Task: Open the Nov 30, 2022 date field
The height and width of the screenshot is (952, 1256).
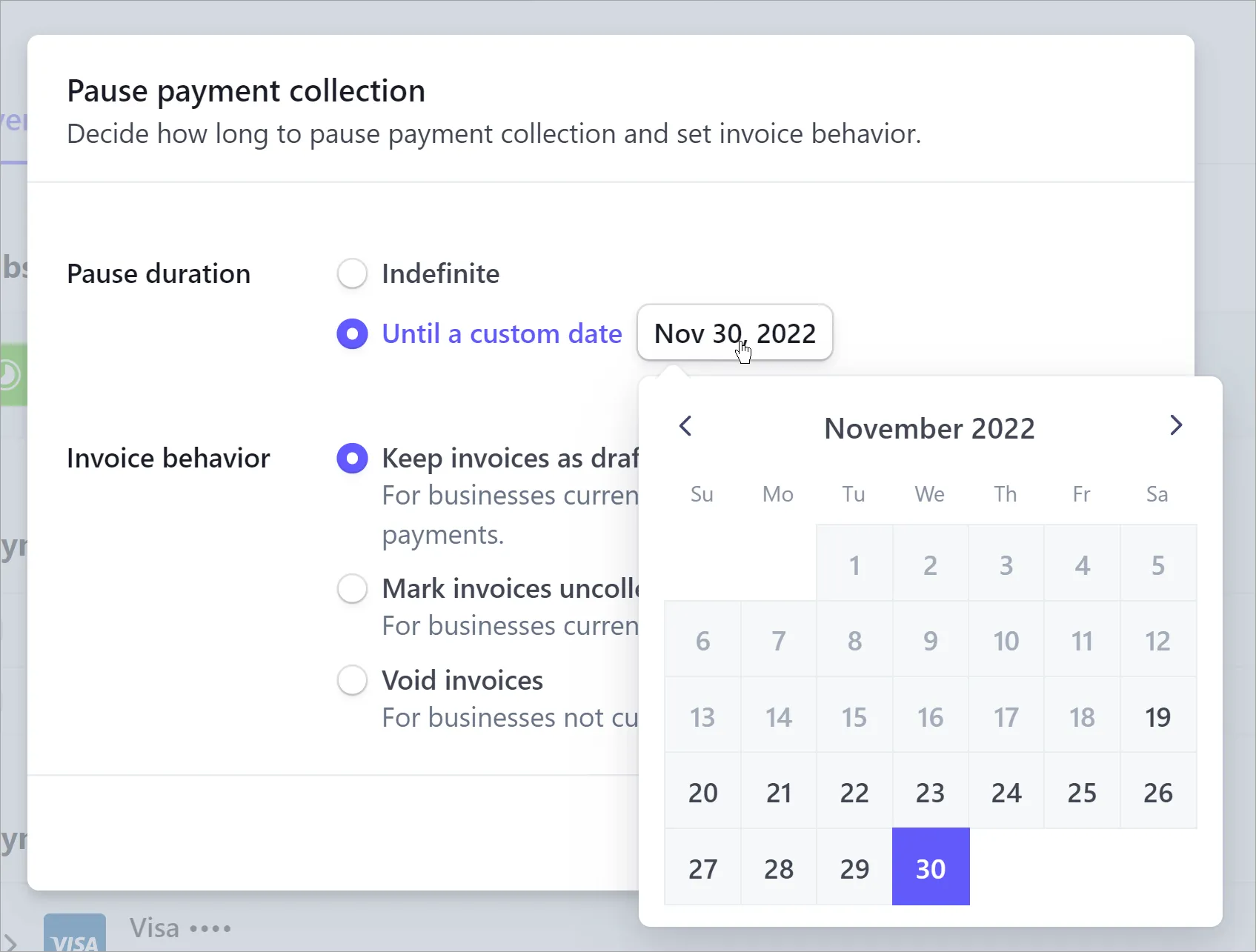Action: click(x=734, y=333)
